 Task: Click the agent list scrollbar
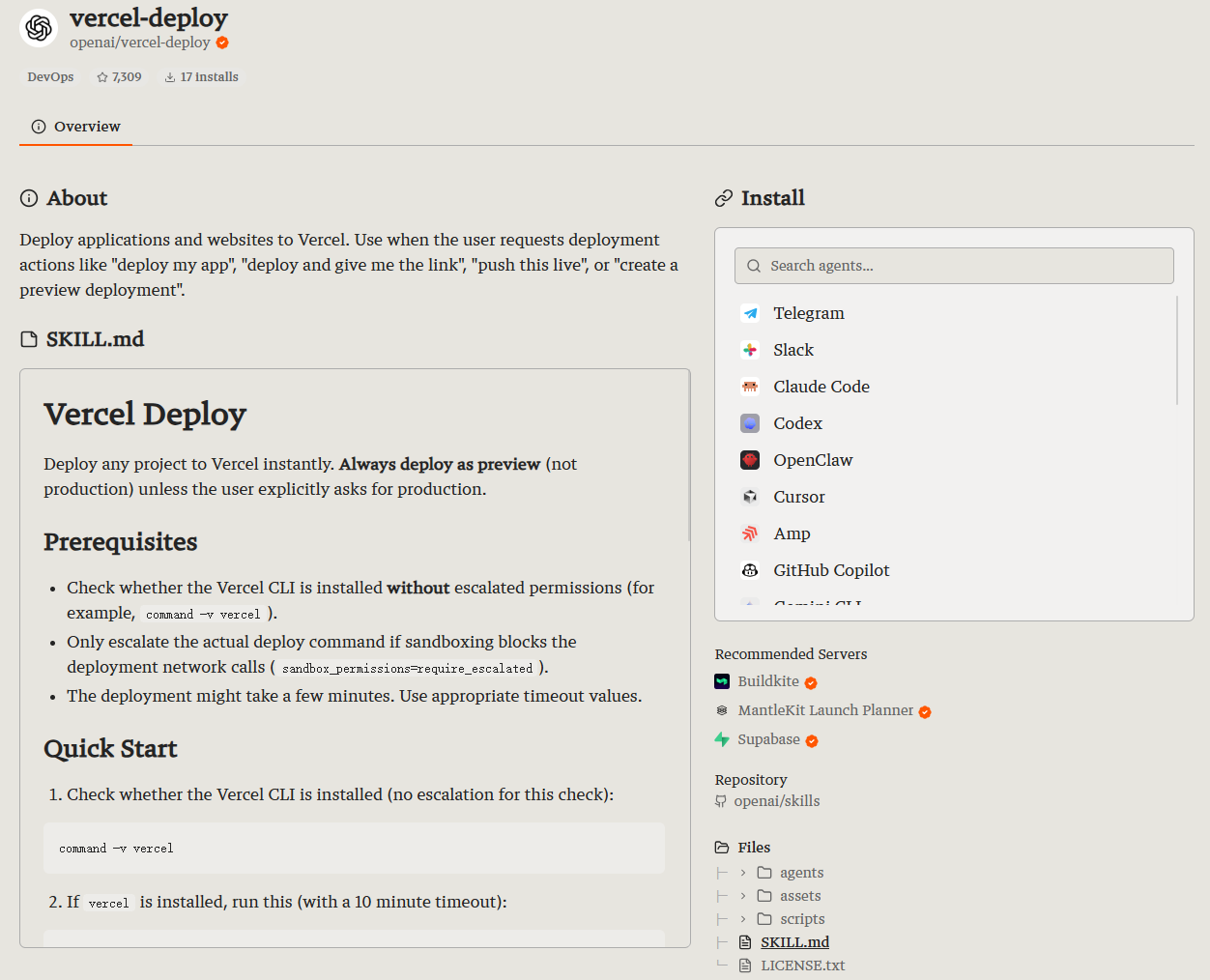pyautogui.click(x=1177, y=350)
